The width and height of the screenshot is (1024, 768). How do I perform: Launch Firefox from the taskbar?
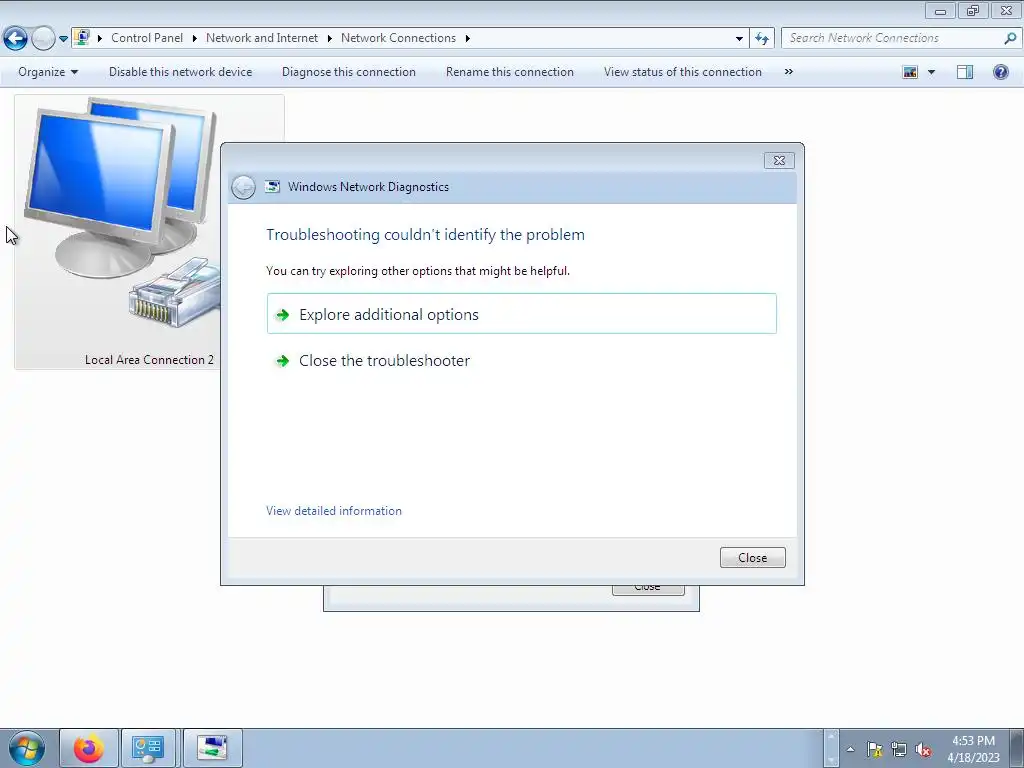point(89,748)
